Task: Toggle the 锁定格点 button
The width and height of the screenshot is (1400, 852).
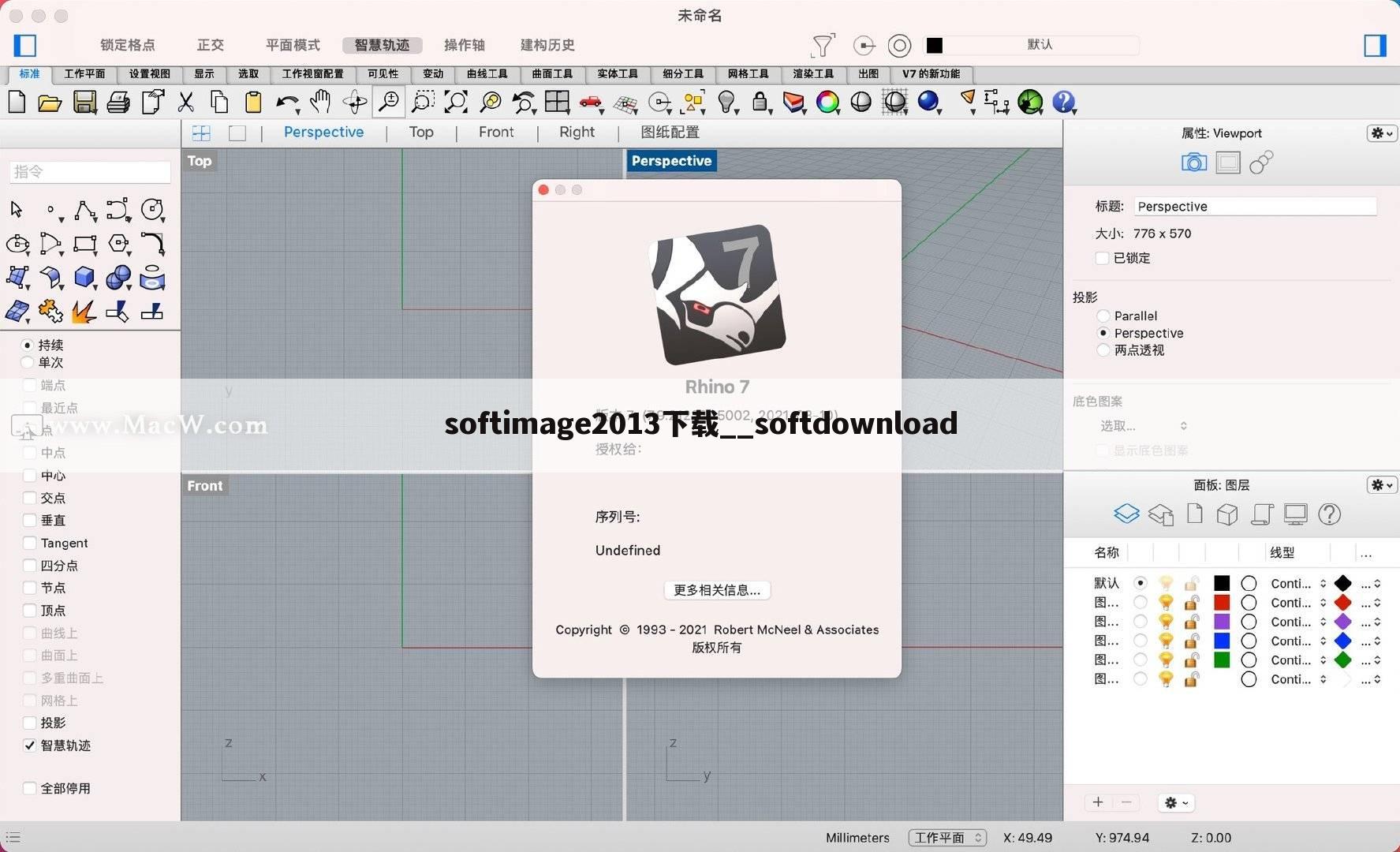Action: [x=127, y=45]
